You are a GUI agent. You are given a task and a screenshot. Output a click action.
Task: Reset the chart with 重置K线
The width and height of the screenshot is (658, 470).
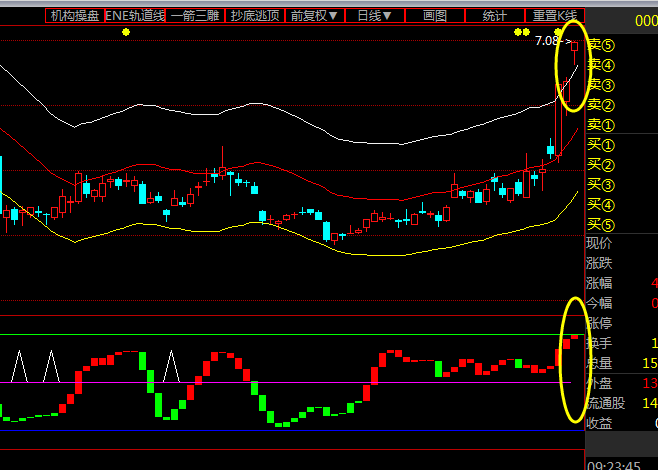555,16
